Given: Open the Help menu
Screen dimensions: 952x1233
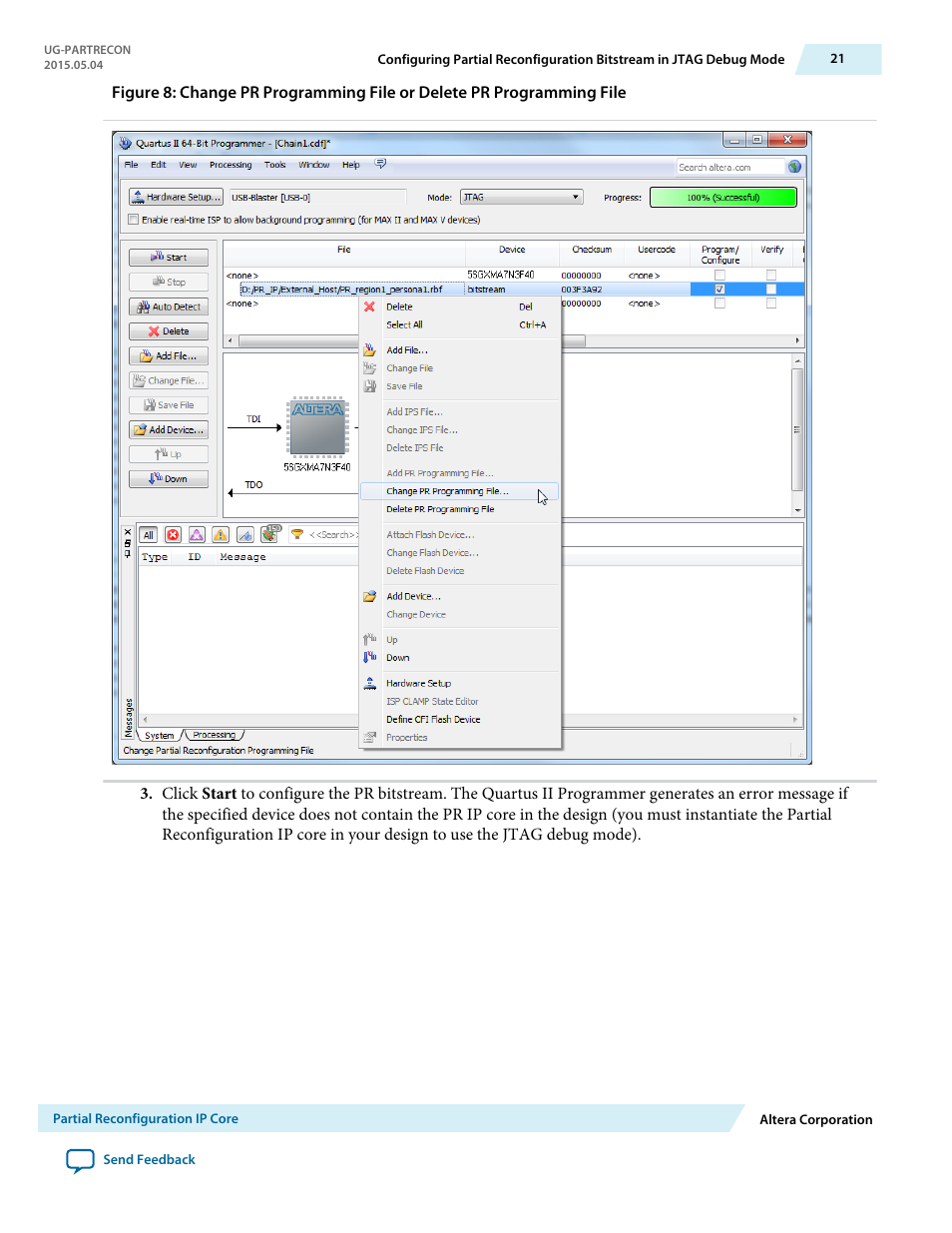Looking at the screenshot, I should (351, 165).
